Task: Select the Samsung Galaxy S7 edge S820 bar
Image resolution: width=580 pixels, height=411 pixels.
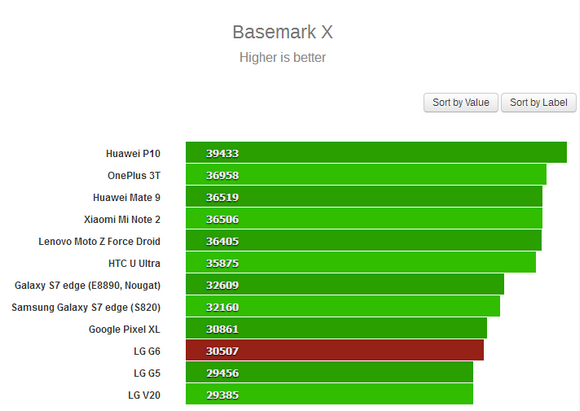Action: 343,306
